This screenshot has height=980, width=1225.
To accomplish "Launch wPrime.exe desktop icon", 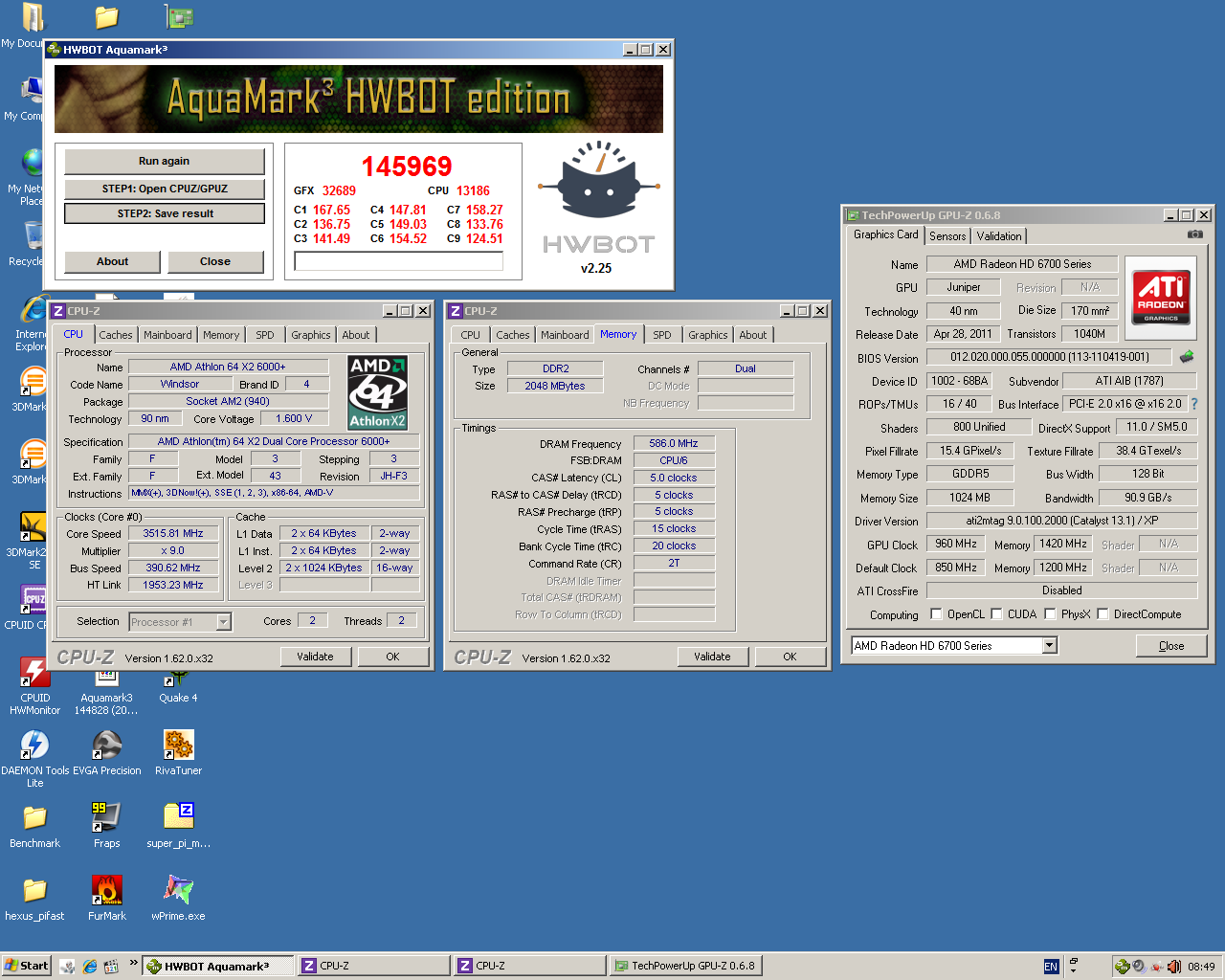I will click(x=178, y=898).
